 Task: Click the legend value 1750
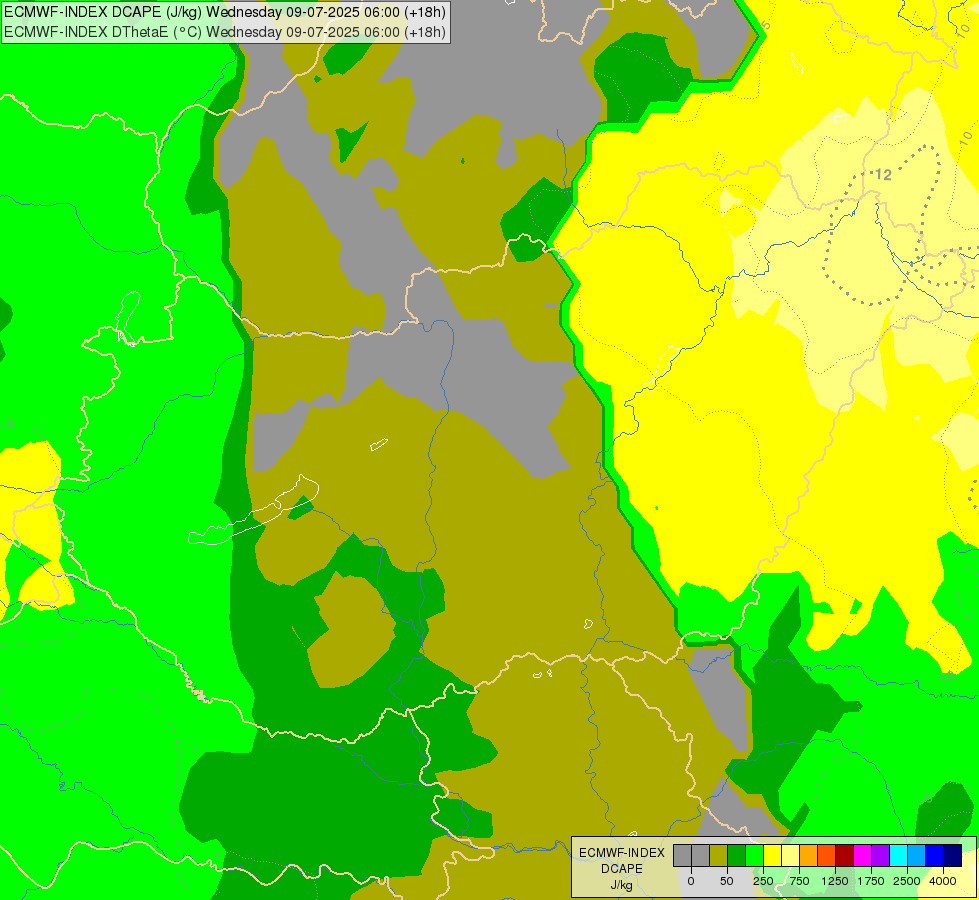point(871,881)
